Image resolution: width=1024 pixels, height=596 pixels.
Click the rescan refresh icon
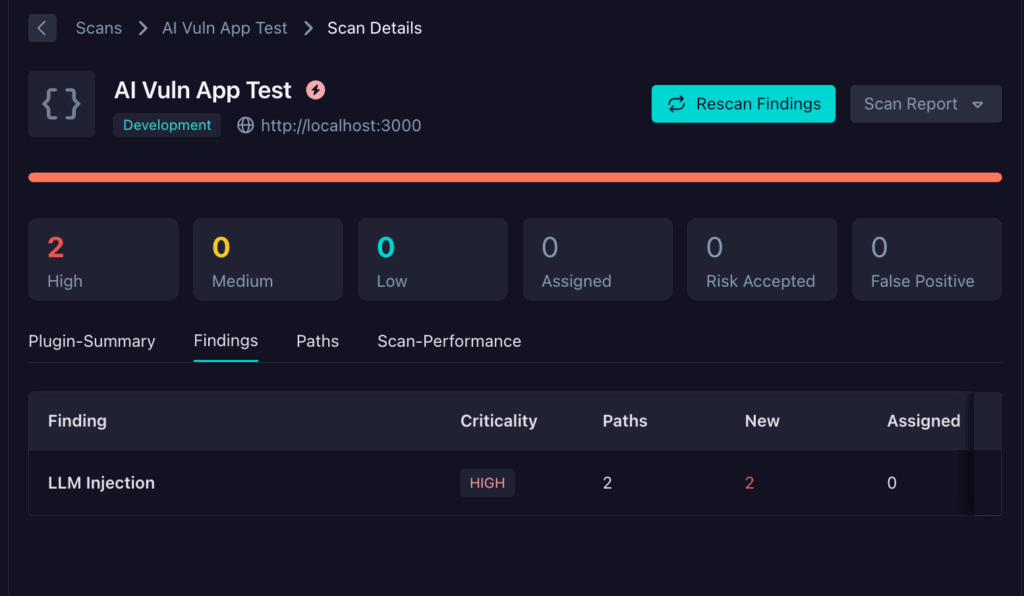(x=675, y=103)
